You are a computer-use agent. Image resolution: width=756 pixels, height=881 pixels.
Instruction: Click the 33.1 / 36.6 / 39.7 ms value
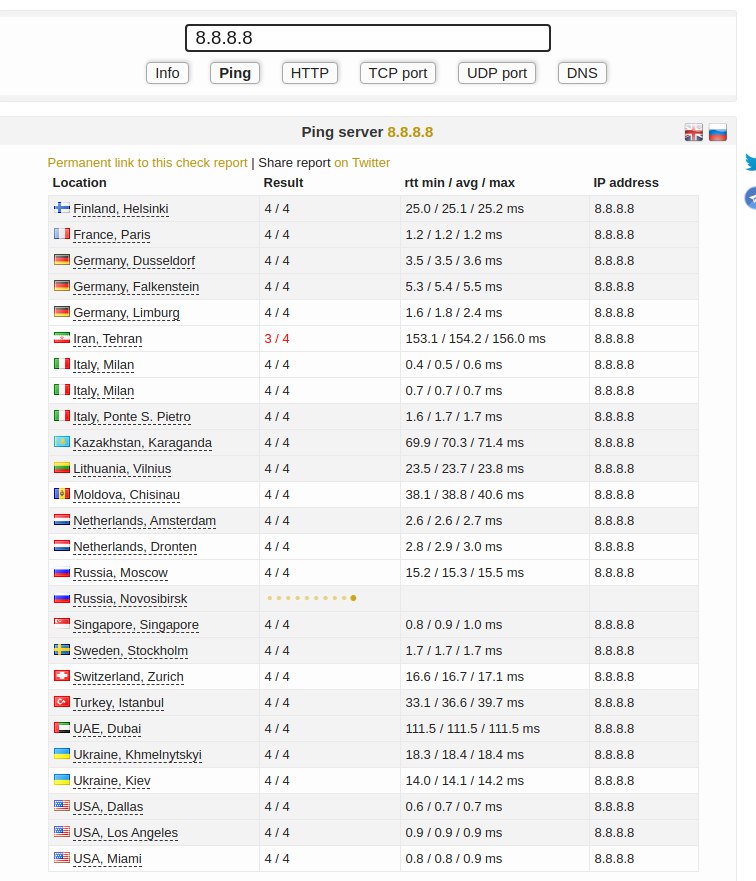pyautogui.click(x=464, y=703)
